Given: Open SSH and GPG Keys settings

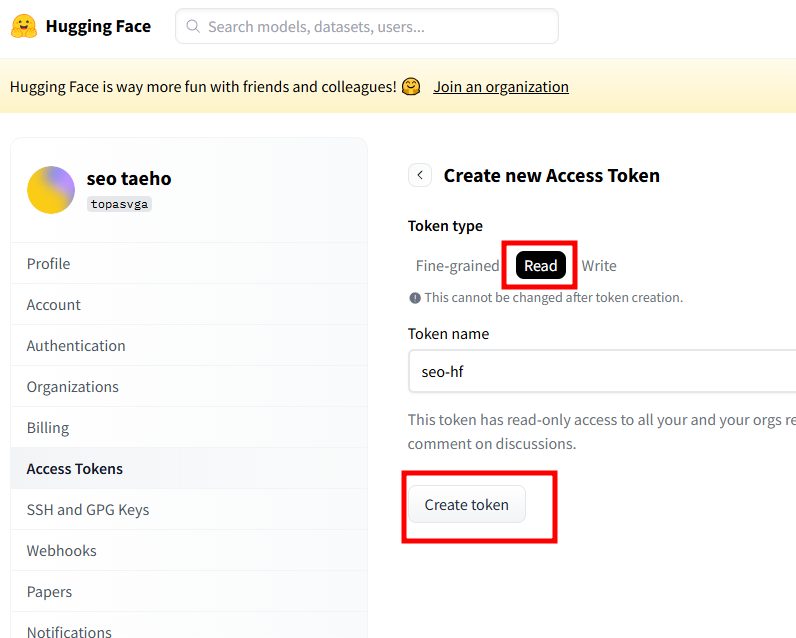Looking at the screenshot, I should (88, 510).
